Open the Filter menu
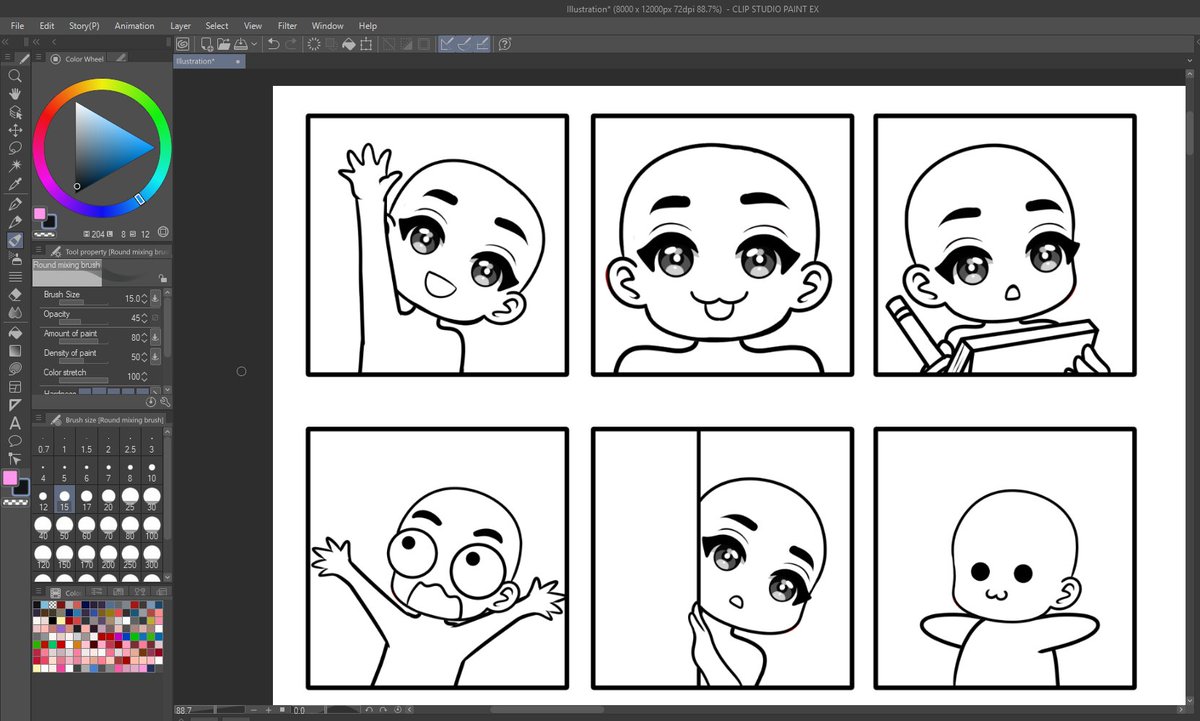Viewport: 1200px width, 721px height. [287, 26]
